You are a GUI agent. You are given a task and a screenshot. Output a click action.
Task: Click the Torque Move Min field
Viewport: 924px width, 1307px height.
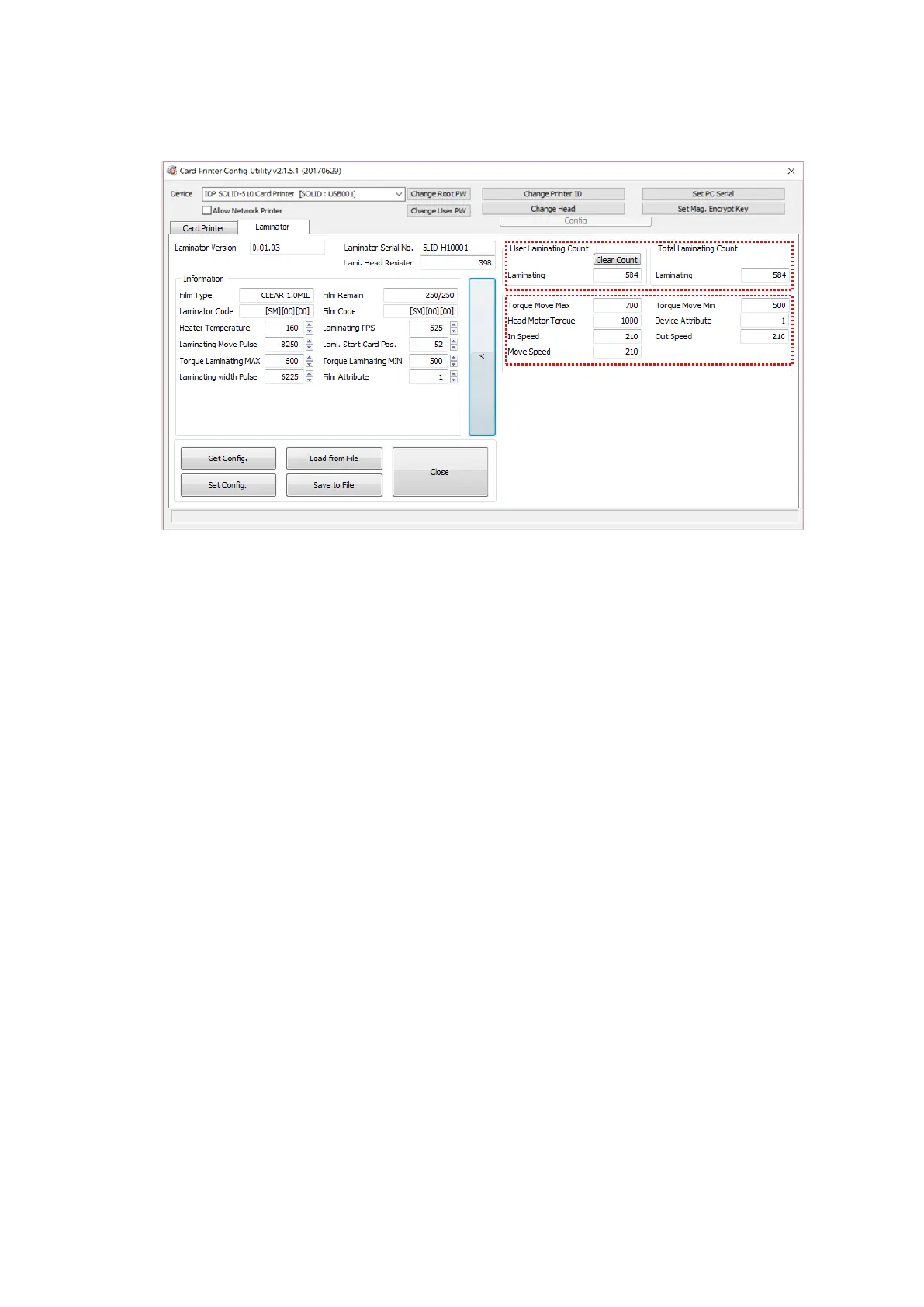point(764,306)
